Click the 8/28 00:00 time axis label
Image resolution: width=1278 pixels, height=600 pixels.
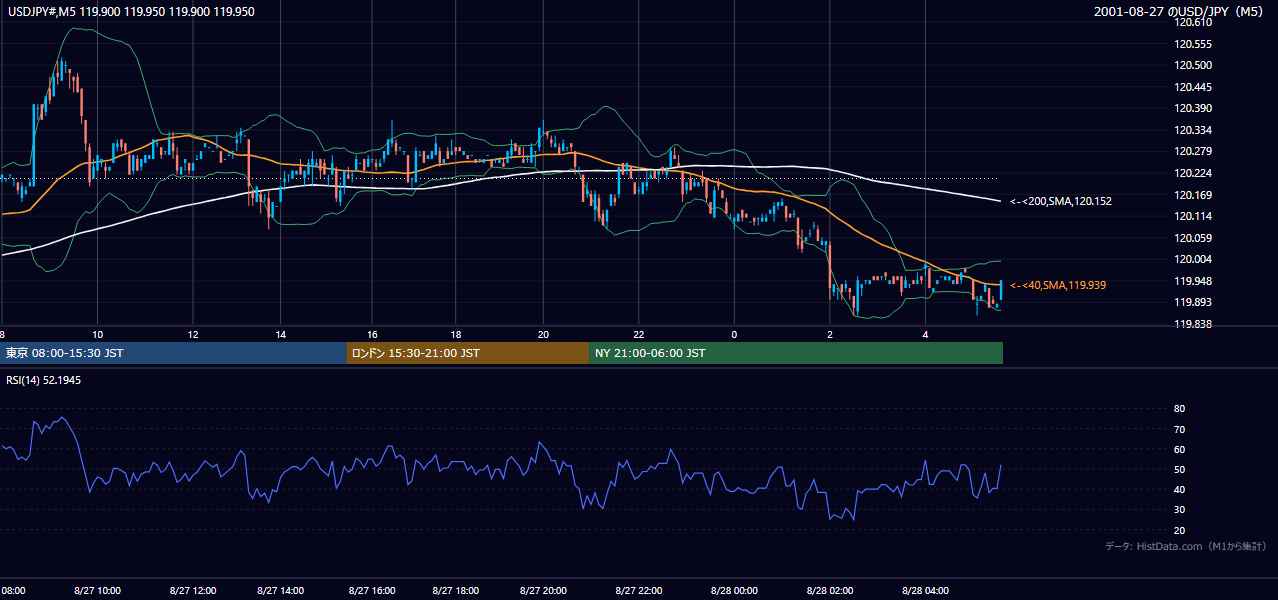733,591
